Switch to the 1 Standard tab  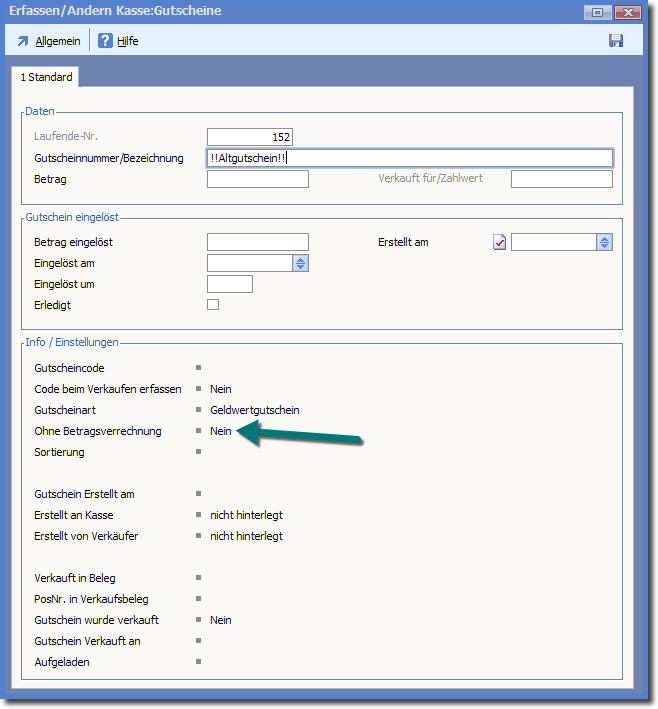pyautogui.click(x=46, y=77)
